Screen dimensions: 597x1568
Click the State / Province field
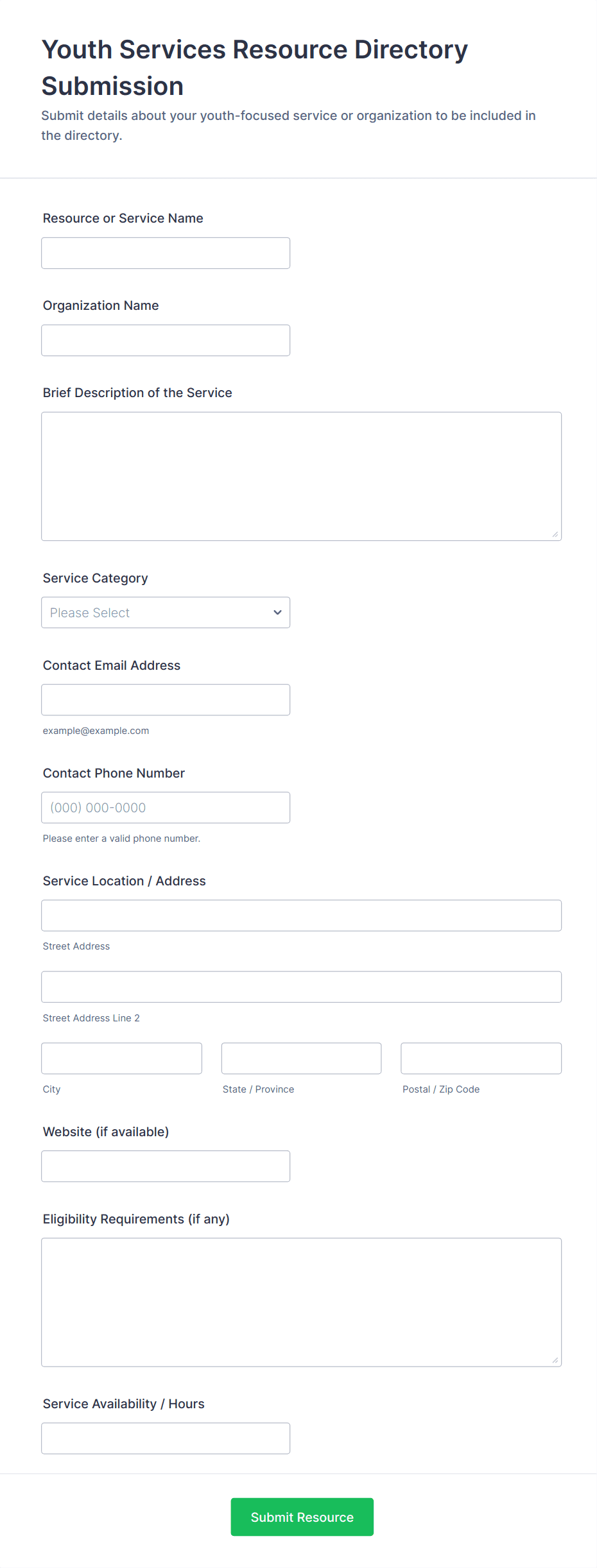tap(301, 1059)
